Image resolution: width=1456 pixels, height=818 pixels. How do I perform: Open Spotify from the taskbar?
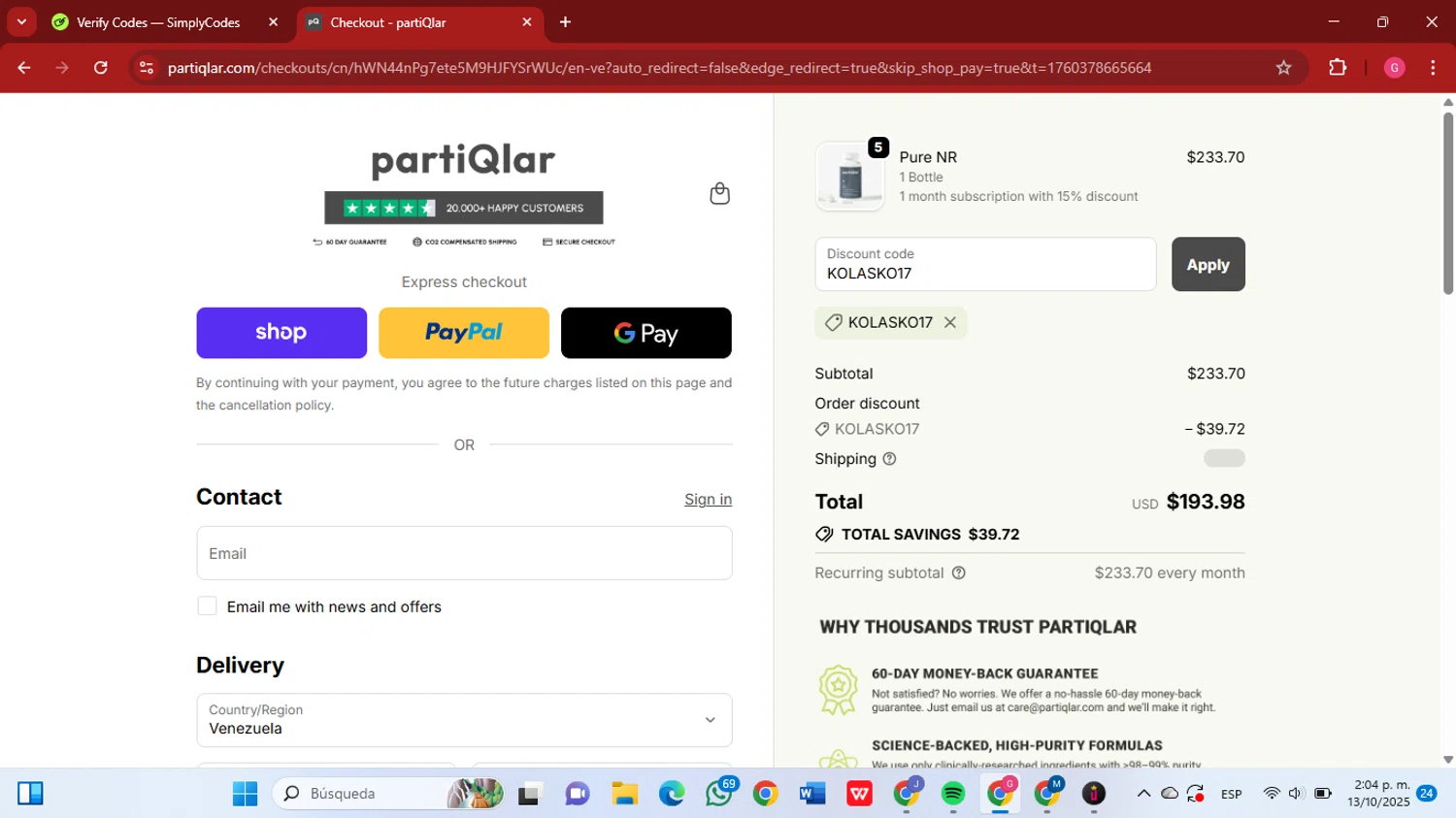[x=953, y=794]
